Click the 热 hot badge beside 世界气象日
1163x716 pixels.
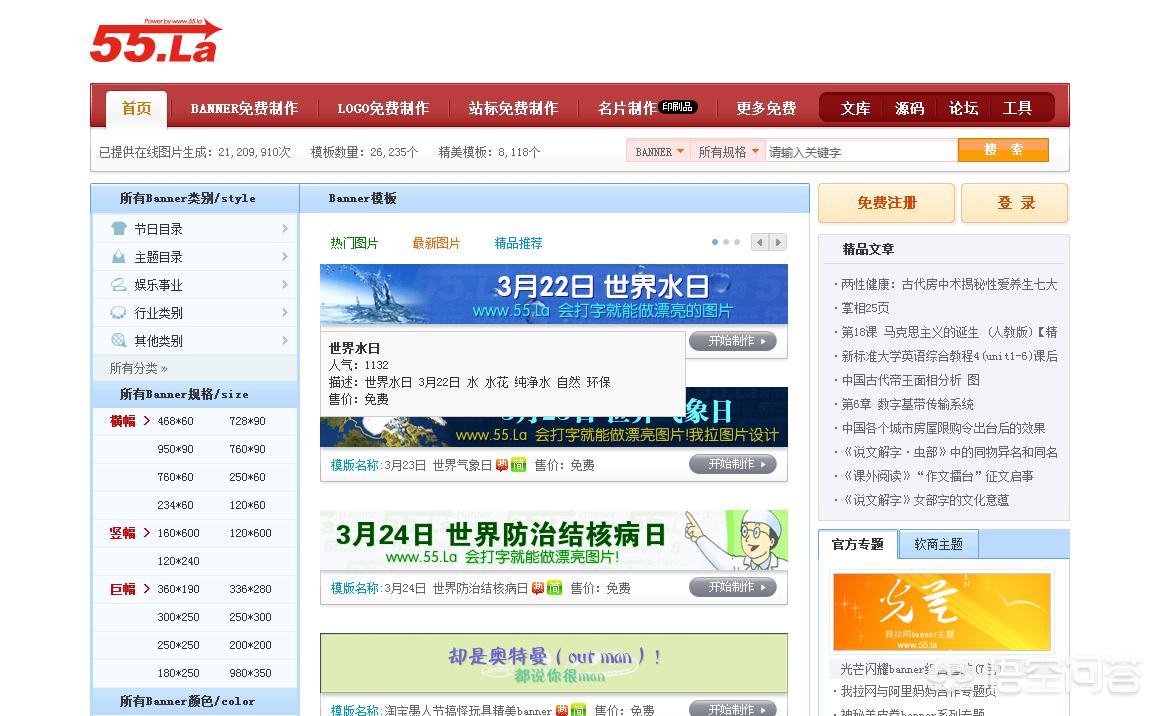point(501,464)
